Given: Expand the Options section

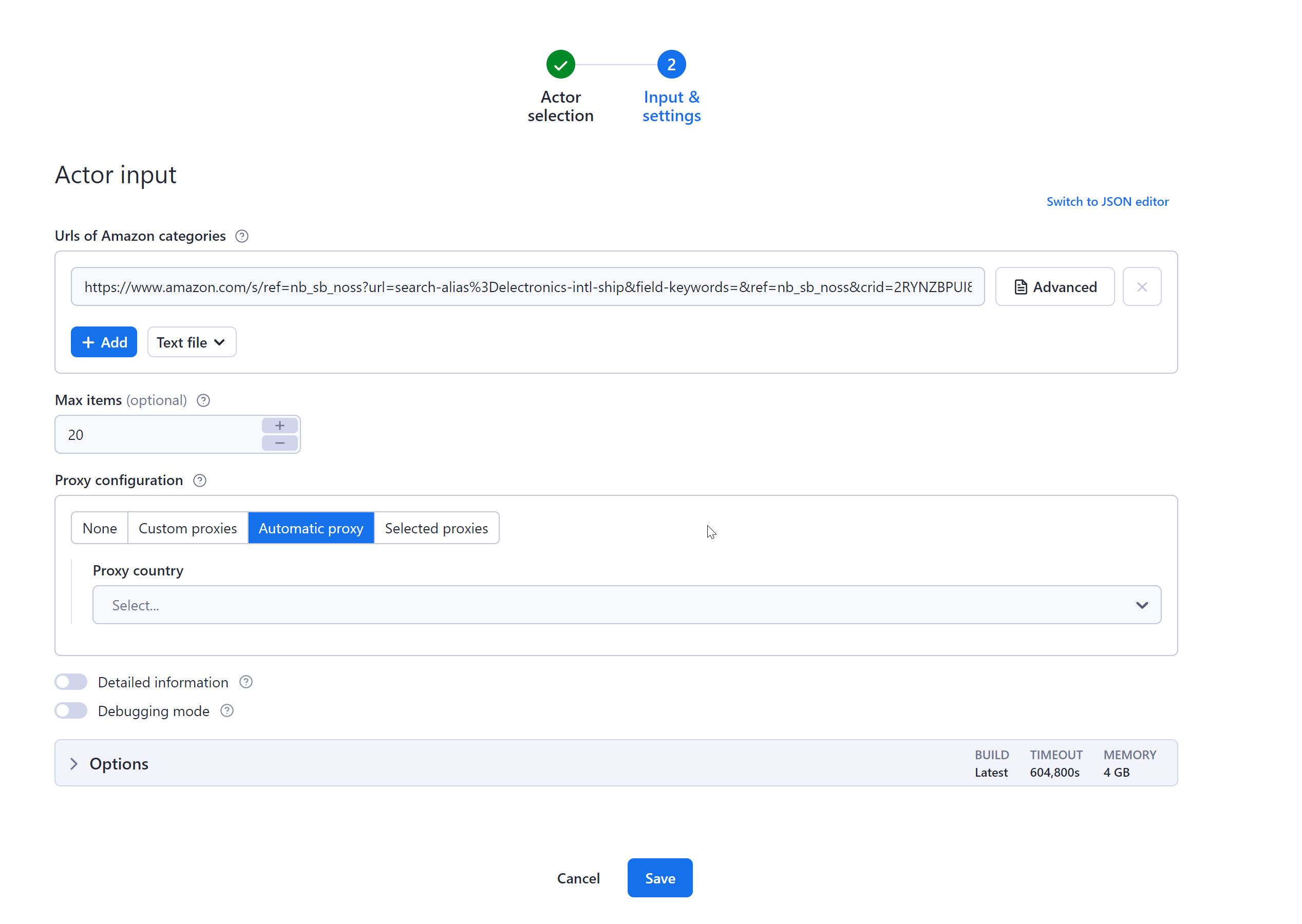Looking at the screenshot, I should tap(75, 763).
